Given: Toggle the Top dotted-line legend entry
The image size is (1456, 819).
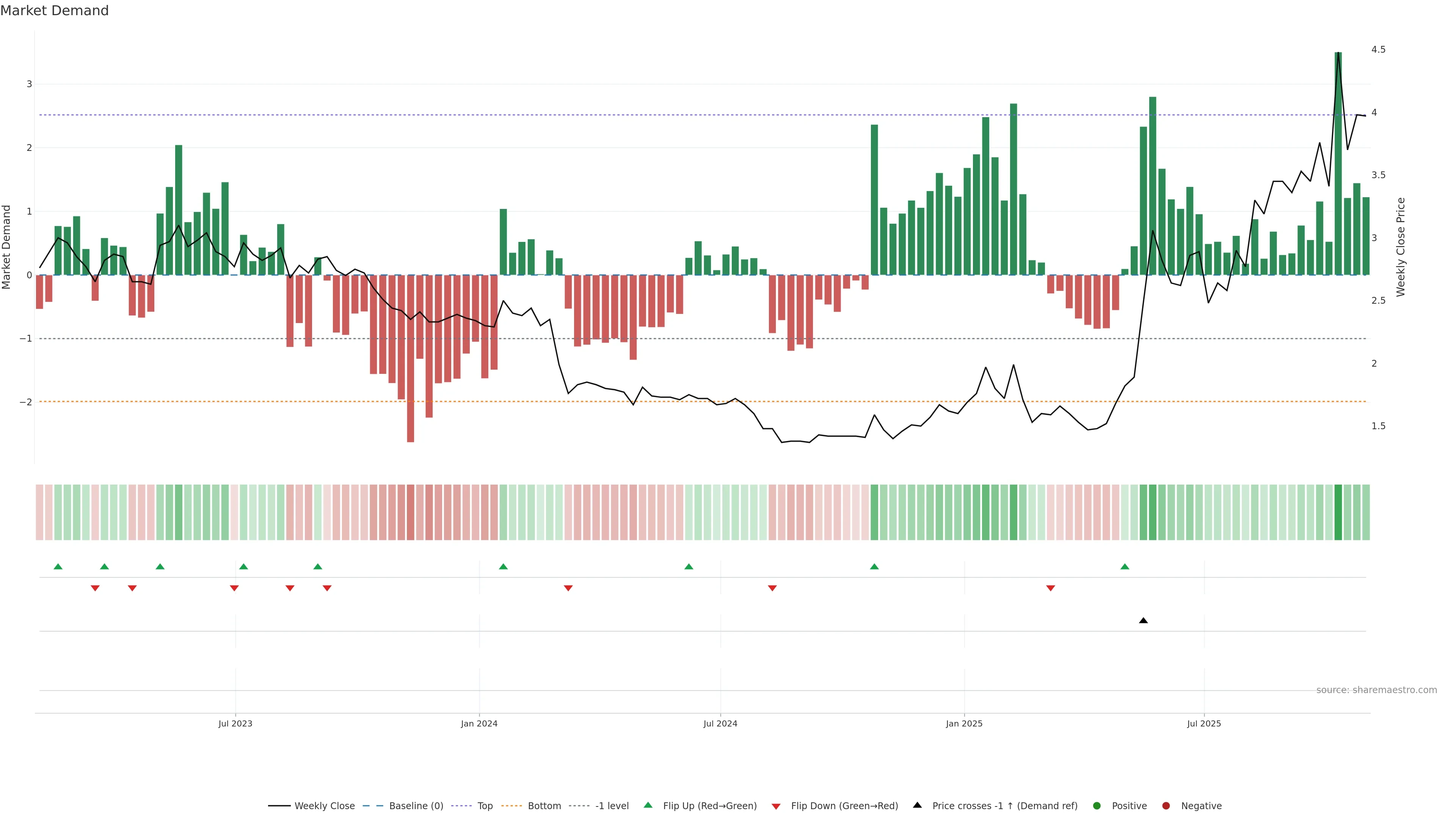Looking at the screenshot, I should click(485, 805).
